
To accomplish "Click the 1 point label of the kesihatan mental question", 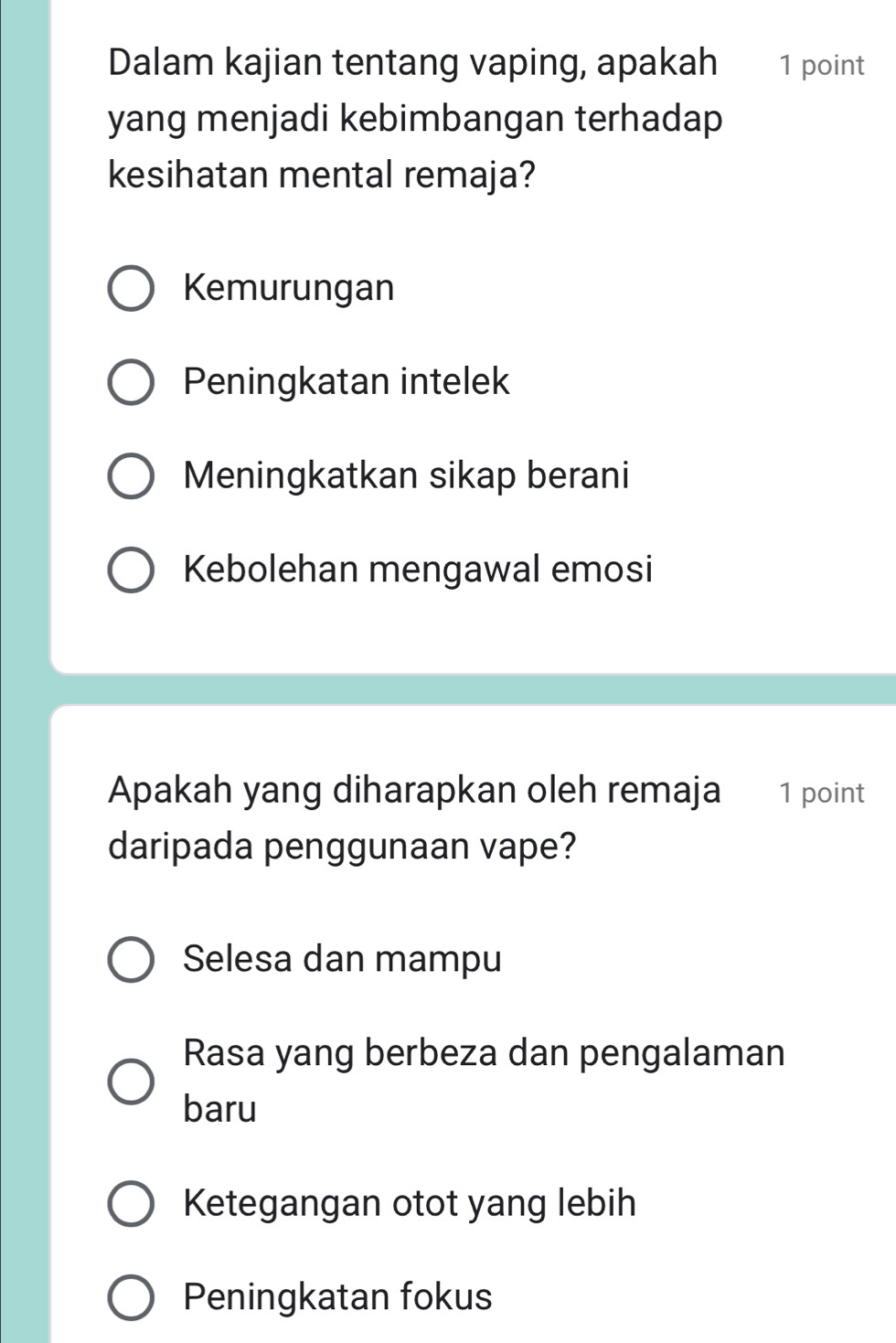I will [x=821, y=66].
